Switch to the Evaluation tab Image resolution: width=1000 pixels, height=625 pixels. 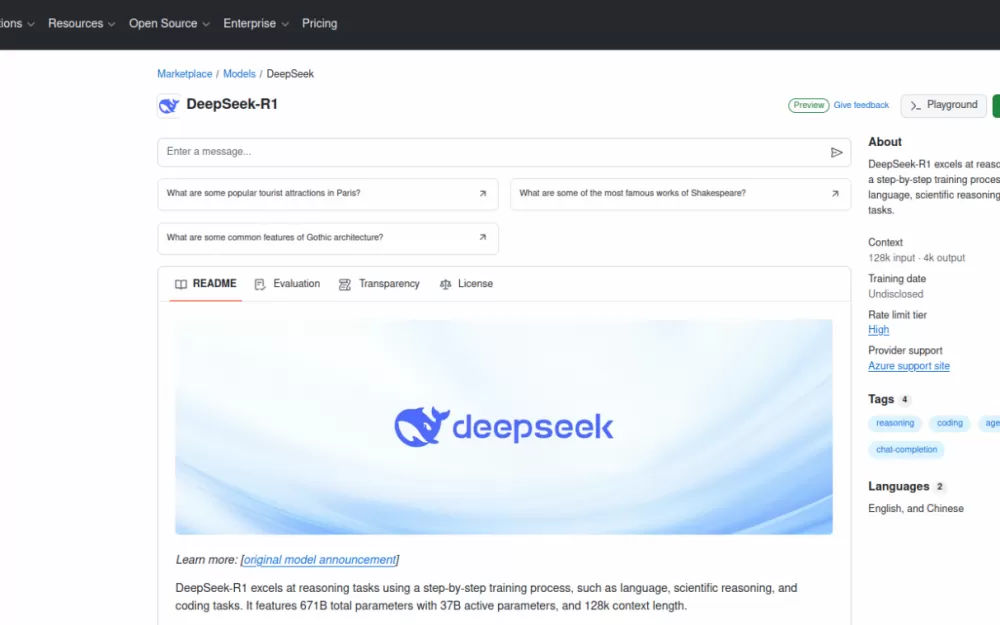point(287,284)
